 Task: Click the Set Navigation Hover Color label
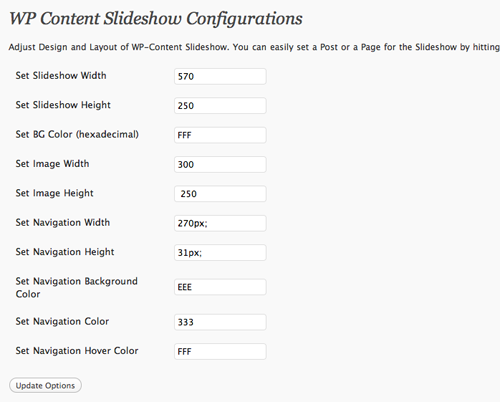coord(77,351)
